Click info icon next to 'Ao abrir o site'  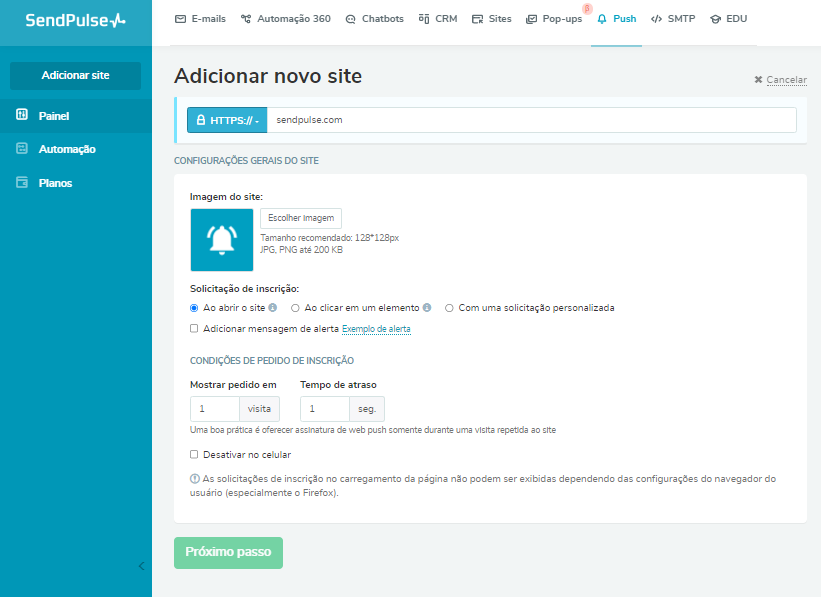pos(272,308)
